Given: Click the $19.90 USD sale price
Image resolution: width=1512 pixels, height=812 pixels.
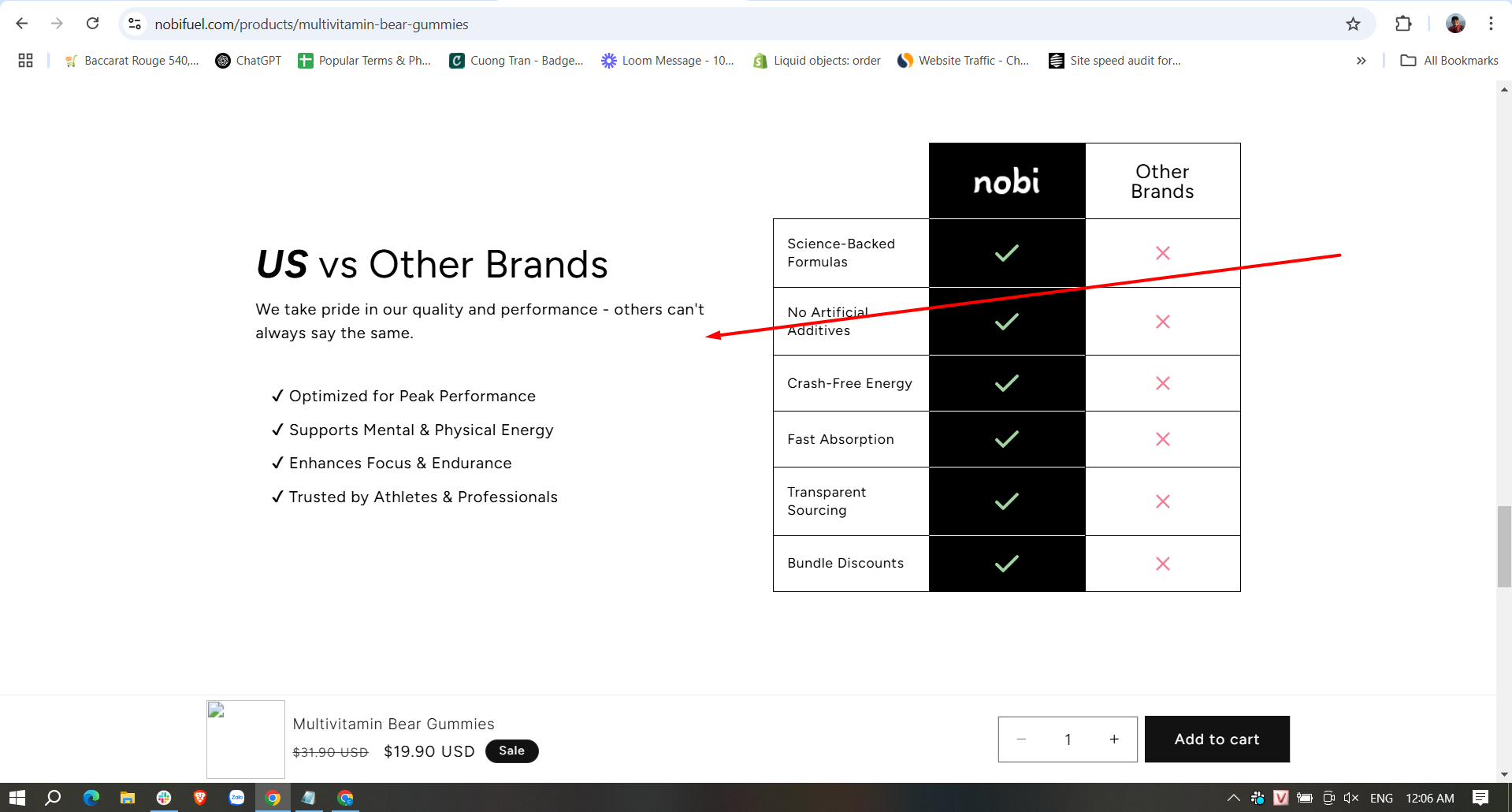Looking at the screenshot, I should 429,751.
